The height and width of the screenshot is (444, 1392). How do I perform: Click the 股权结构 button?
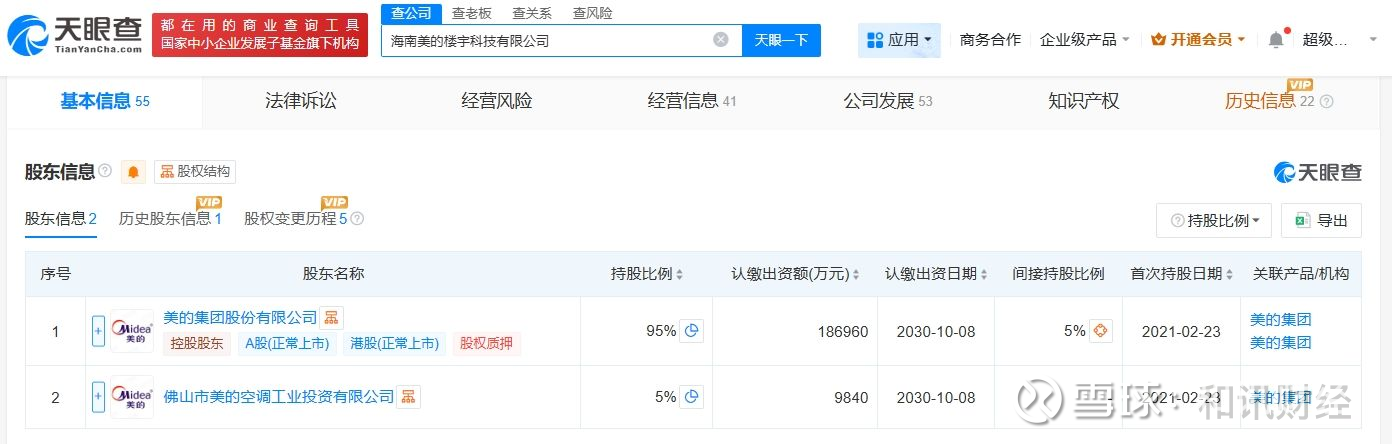195,172
